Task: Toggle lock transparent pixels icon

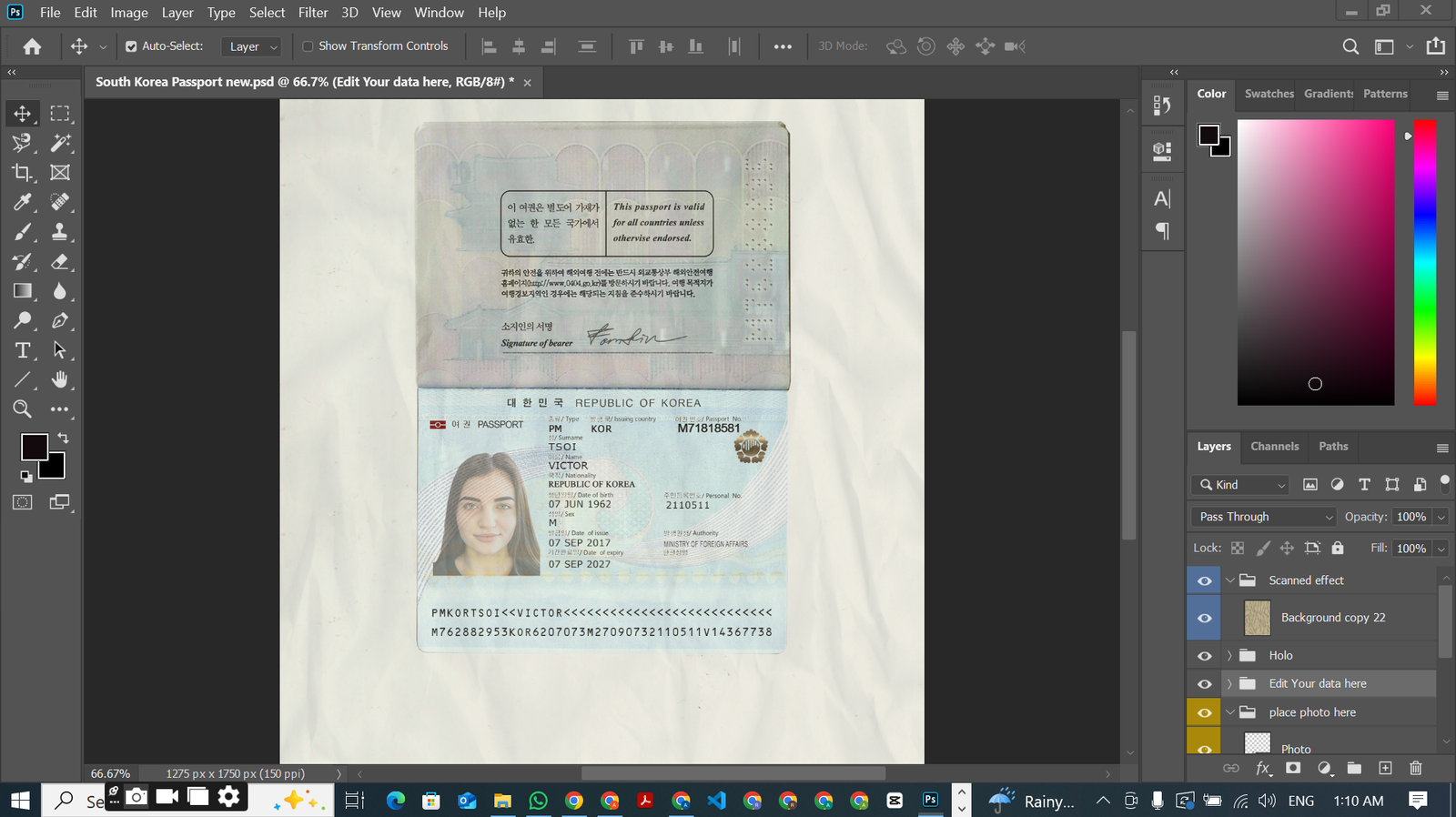Action: (x=1238, y=548)
